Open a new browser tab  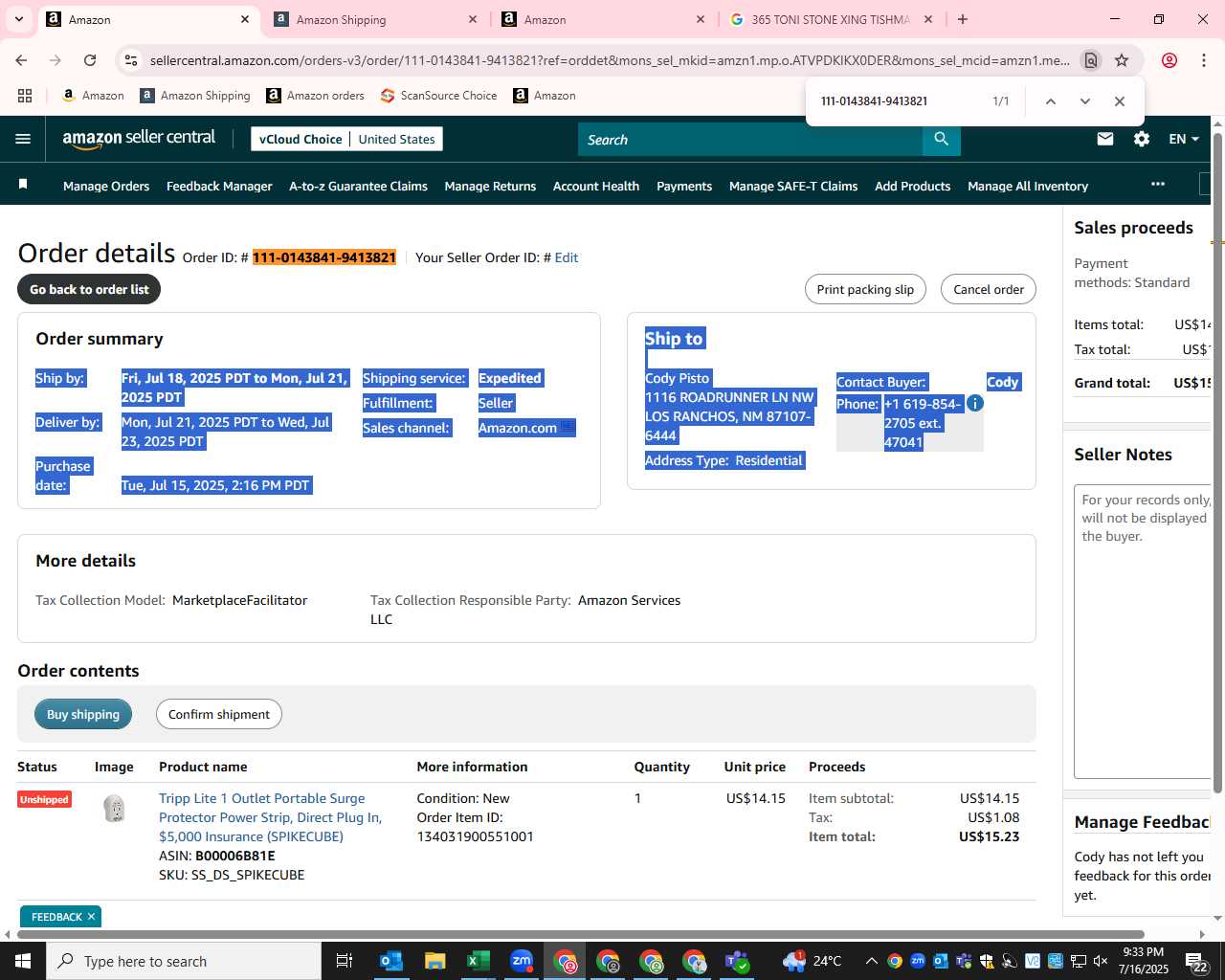click(x=963, y=19)
